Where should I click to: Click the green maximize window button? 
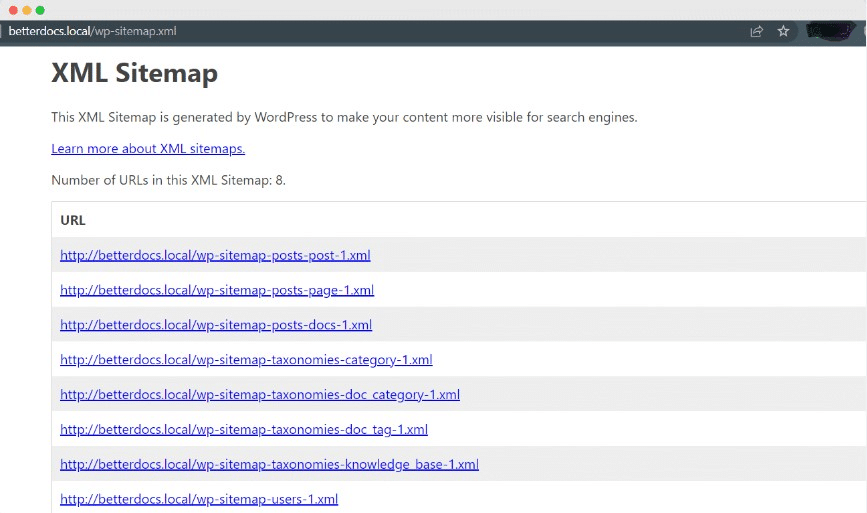coord(40,10)
